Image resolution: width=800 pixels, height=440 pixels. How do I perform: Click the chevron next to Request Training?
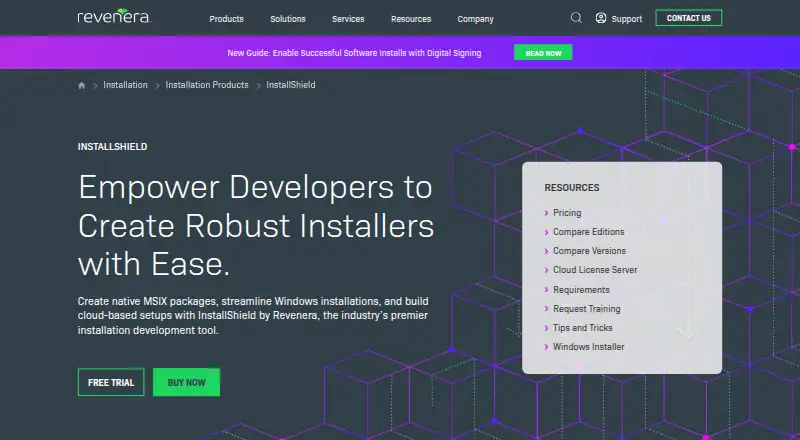546,309
